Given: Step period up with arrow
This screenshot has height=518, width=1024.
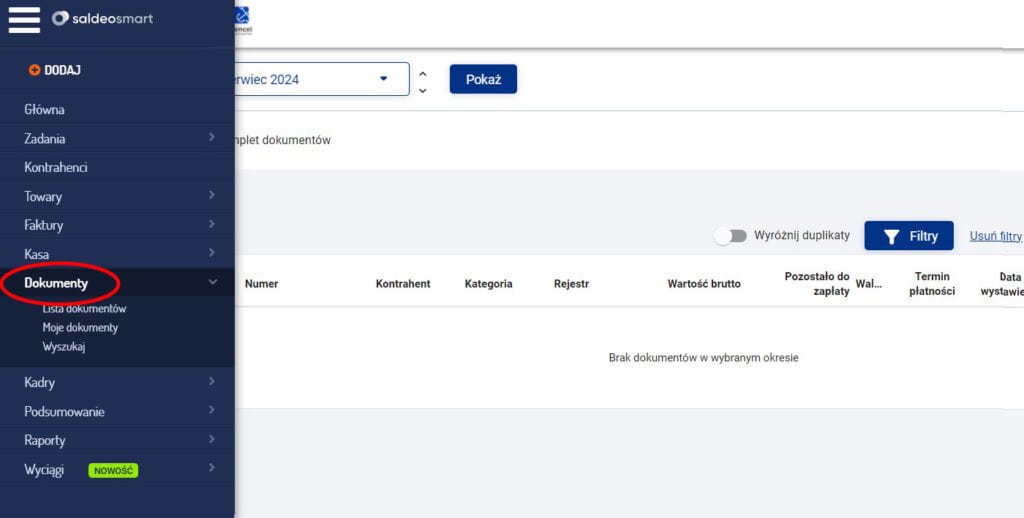Looking at the screenshot, I should click(x=423, y=72).
